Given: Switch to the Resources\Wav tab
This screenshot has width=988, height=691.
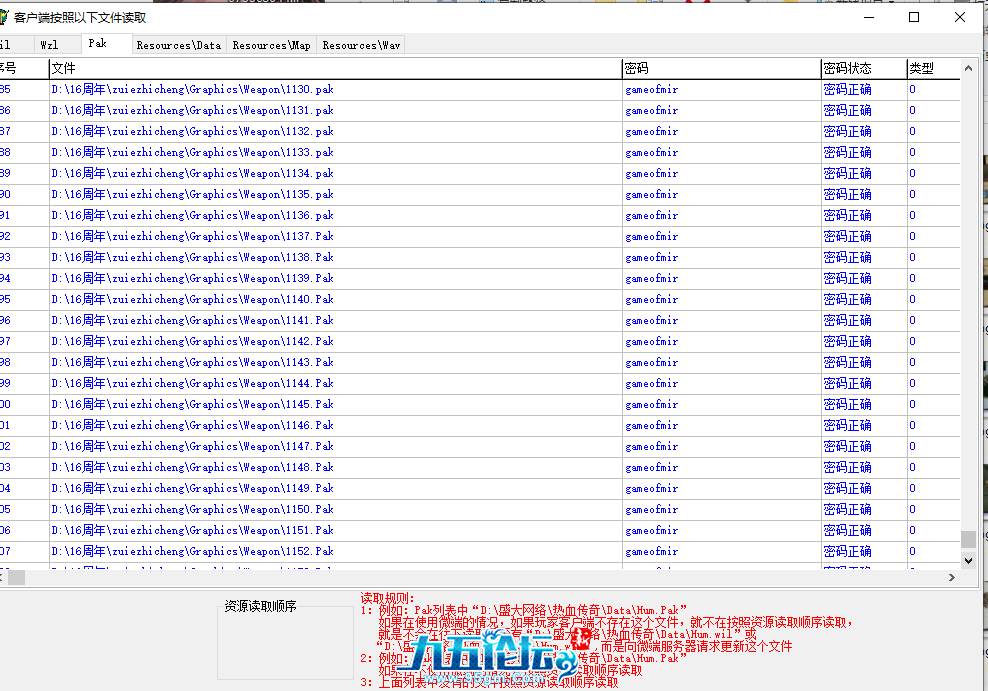Looking at the screenshot, I should pos(360,45).
